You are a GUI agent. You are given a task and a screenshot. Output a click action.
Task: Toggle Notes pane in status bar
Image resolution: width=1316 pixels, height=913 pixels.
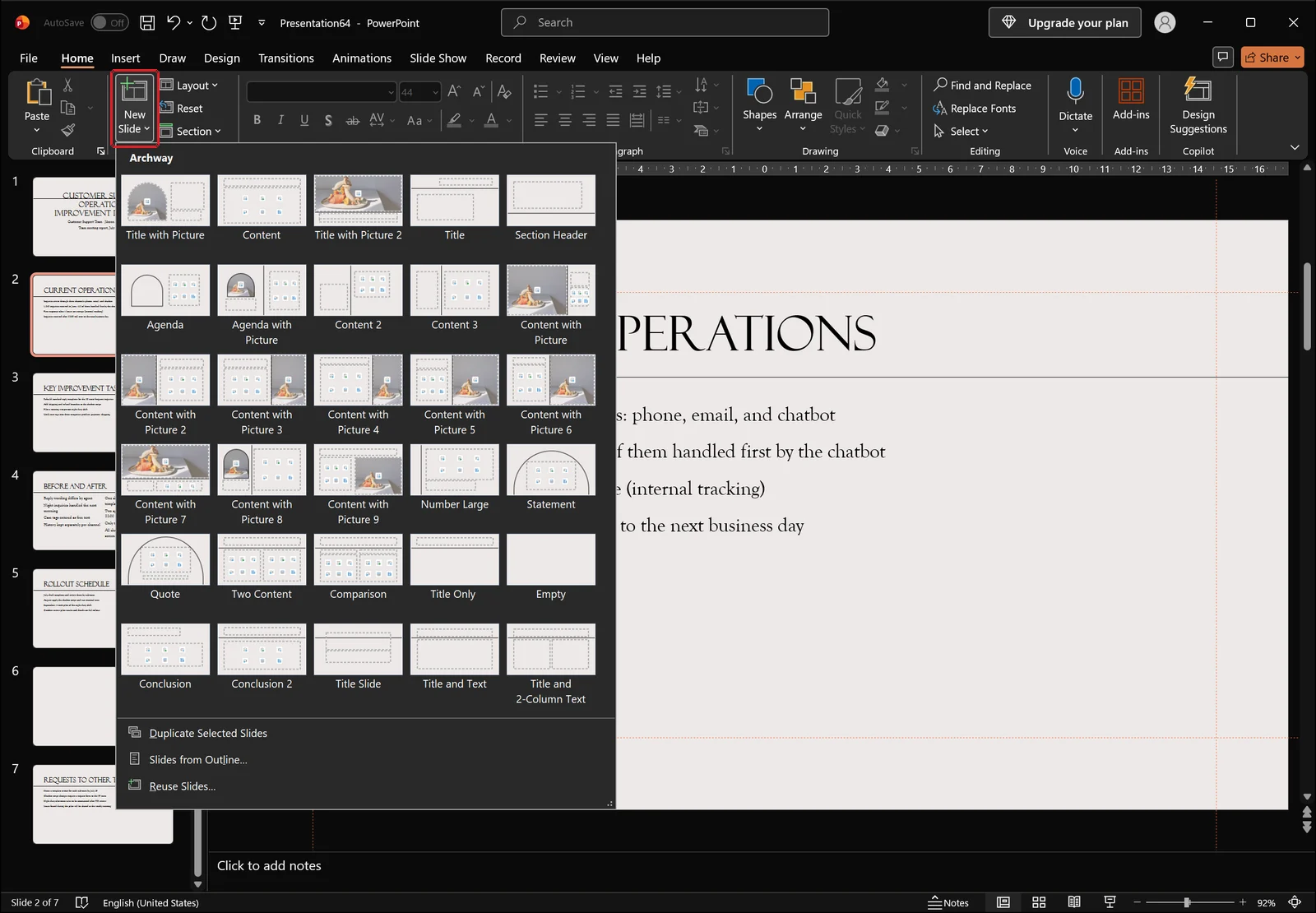[948, 902]
